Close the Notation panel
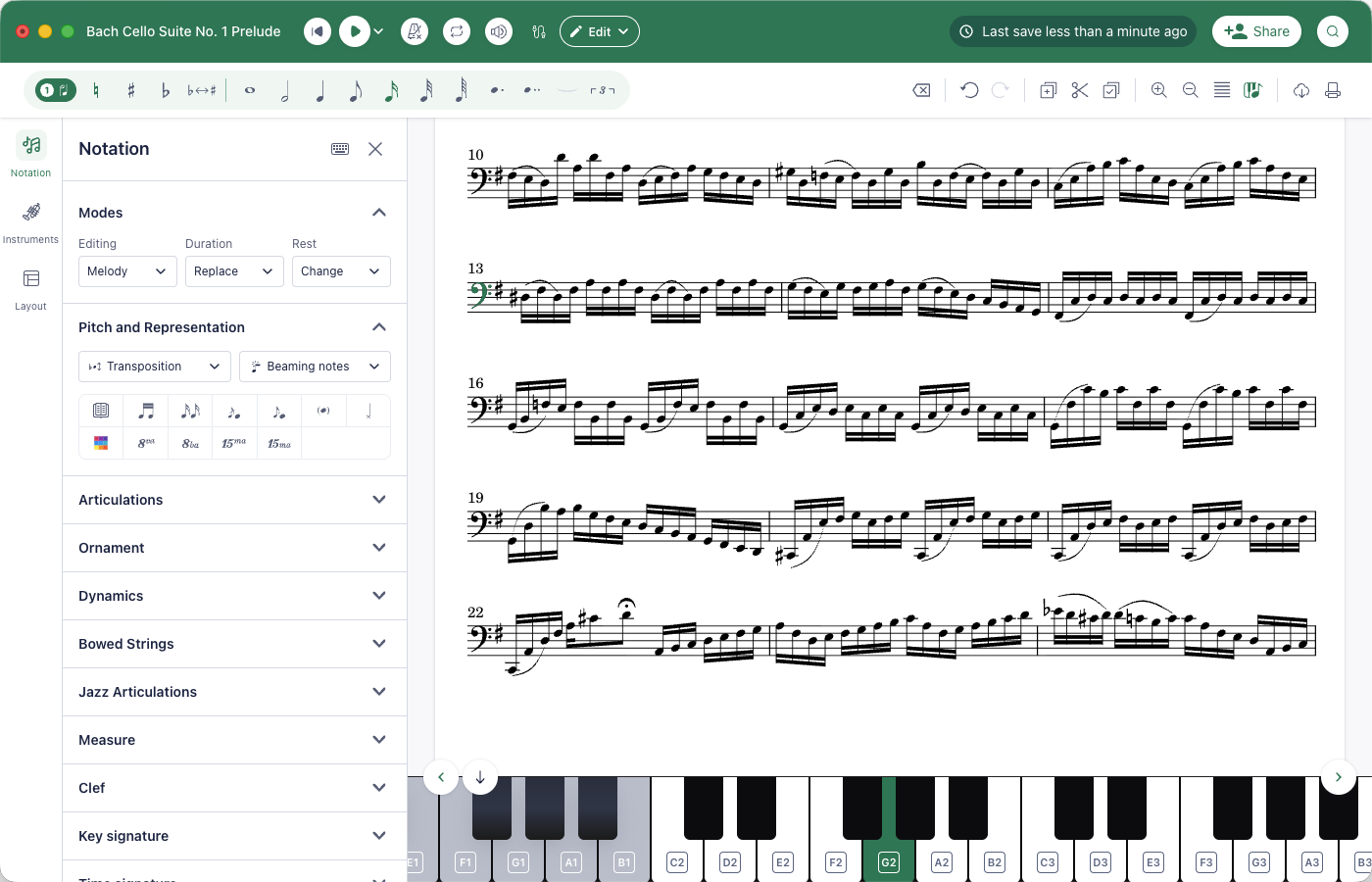 click(x=375, y=149)
